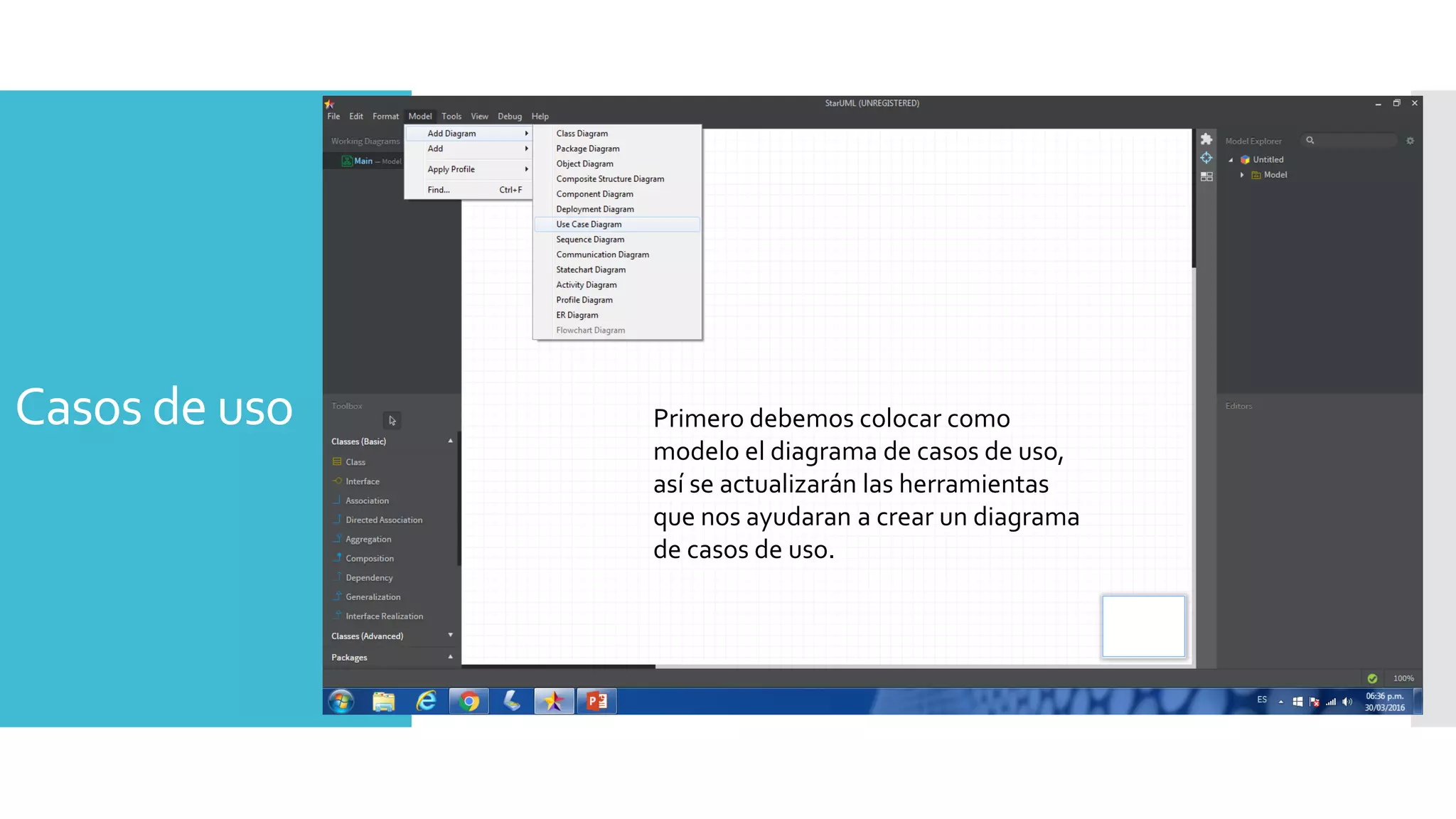
Task: Open the Extension Manager puzzle icon
Action: coord(1206,139)
